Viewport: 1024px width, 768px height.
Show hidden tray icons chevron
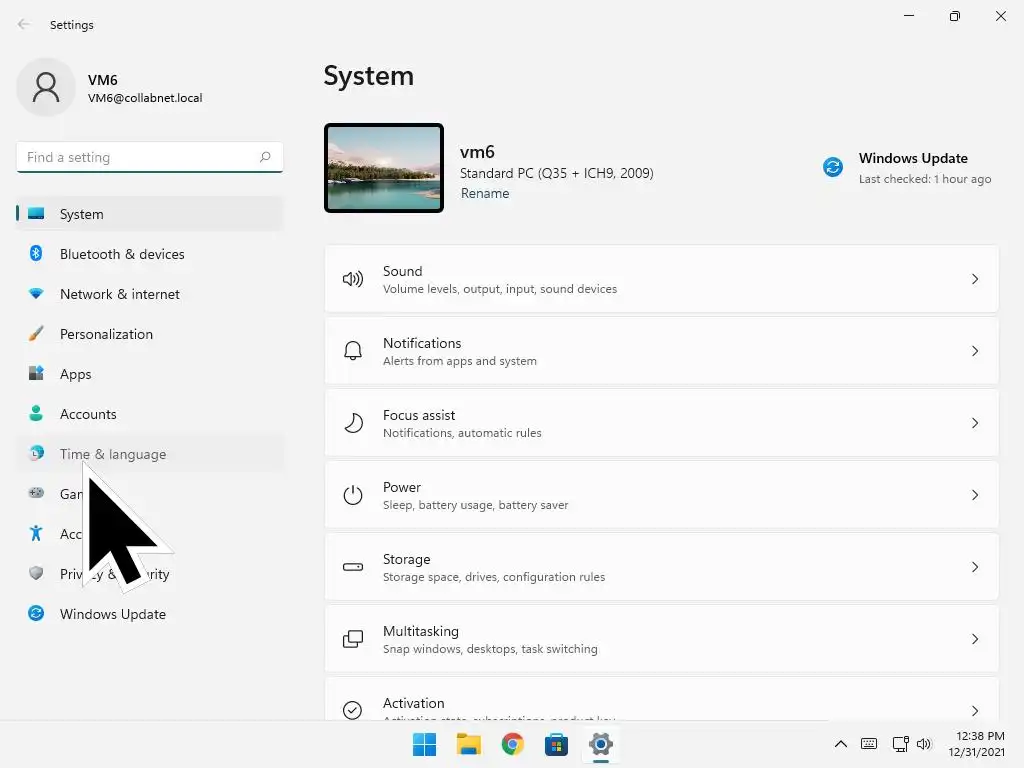[x=841, y=744]
